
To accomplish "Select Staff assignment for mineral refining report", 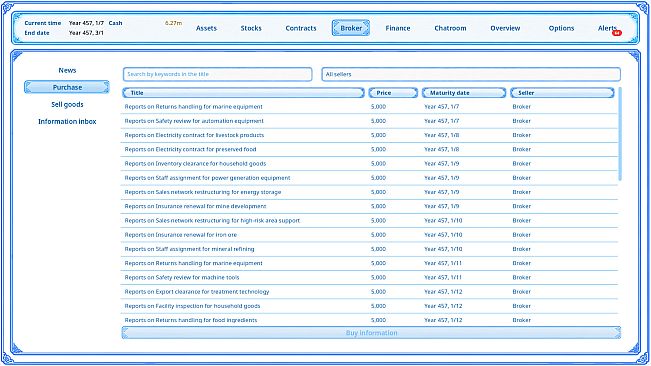I will click(x=369, y=249).
